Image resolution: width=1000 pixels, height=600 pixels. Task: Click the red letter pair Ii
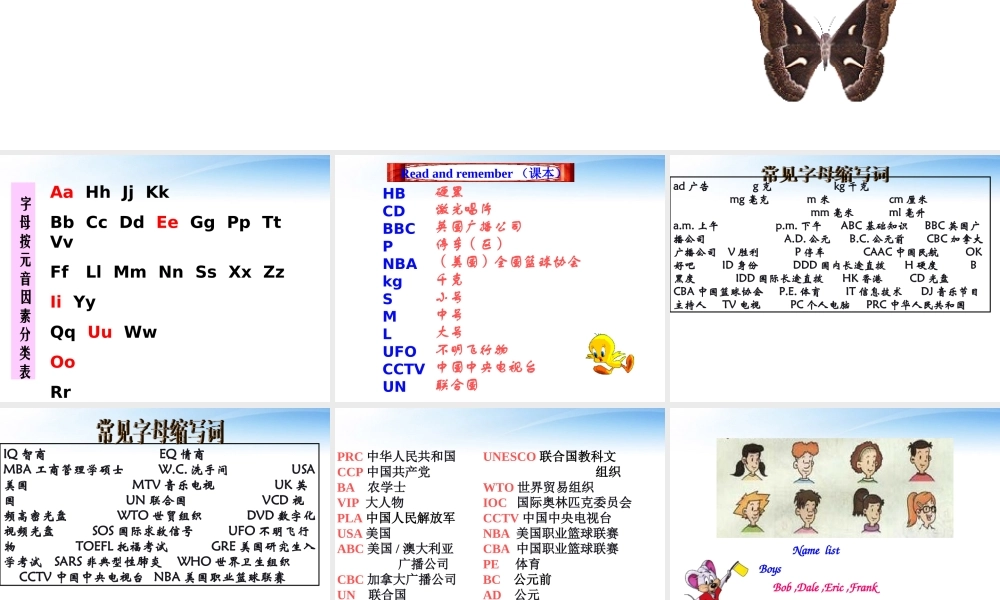pos(56,302)
